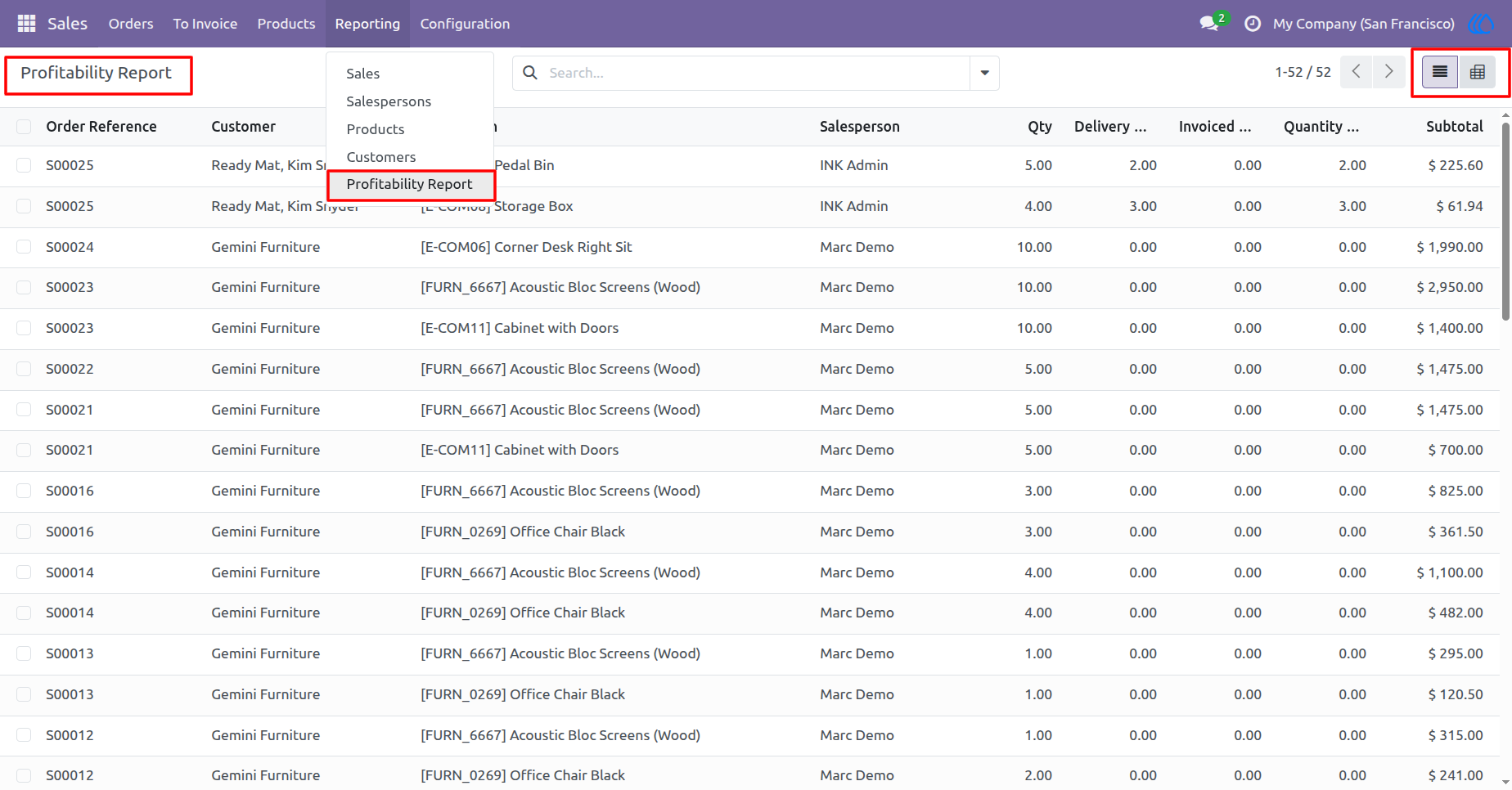The image size is (1512, 790).
Task: Sort by Qty column header
Action: 1040,127
